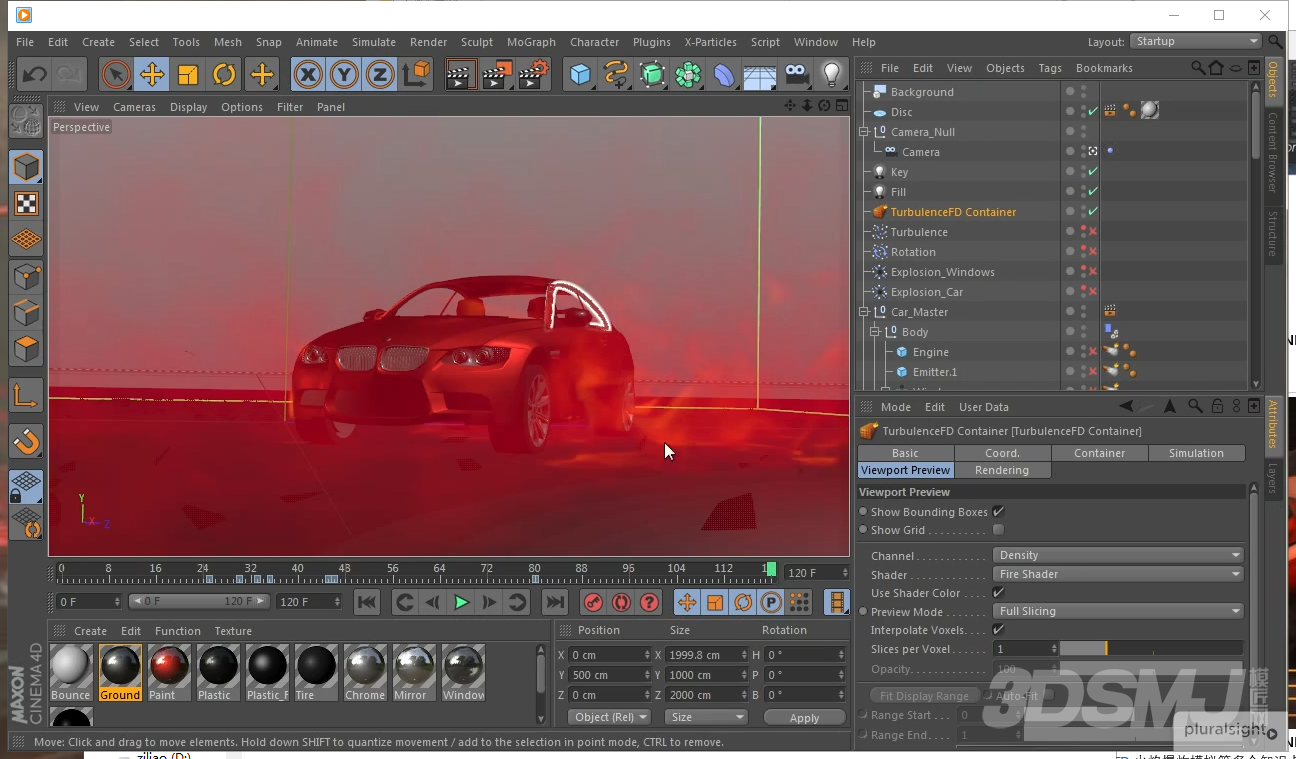Click the Apply button
The height and width of the screenshot is (759, 1296).
[804, 717]
